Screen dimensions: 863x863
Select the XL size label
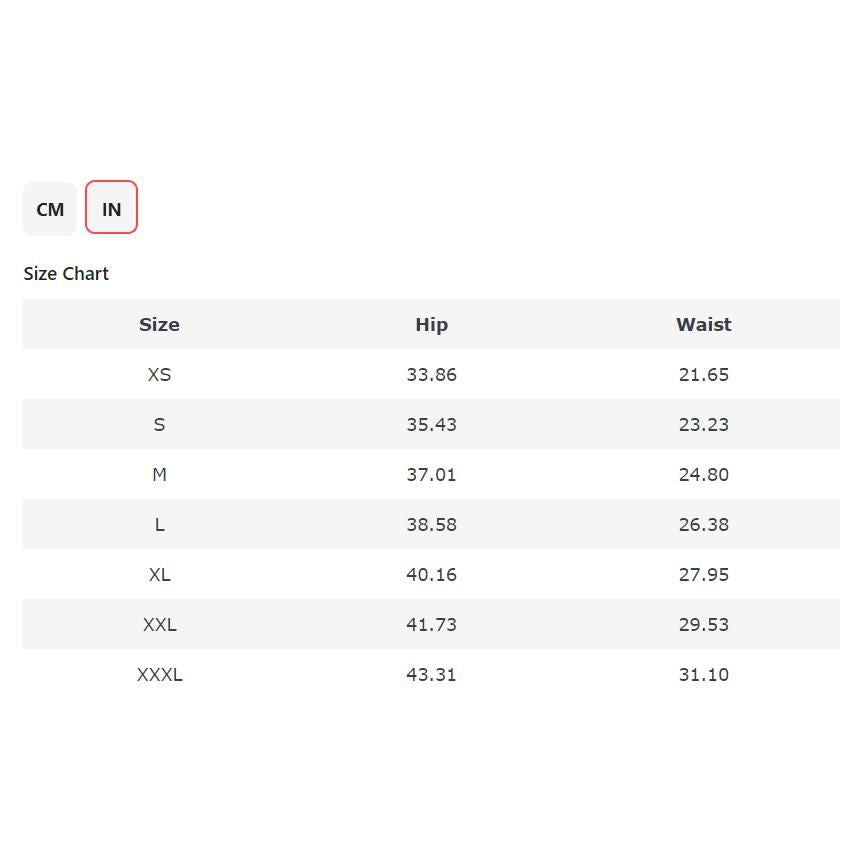tap(159, 575)
